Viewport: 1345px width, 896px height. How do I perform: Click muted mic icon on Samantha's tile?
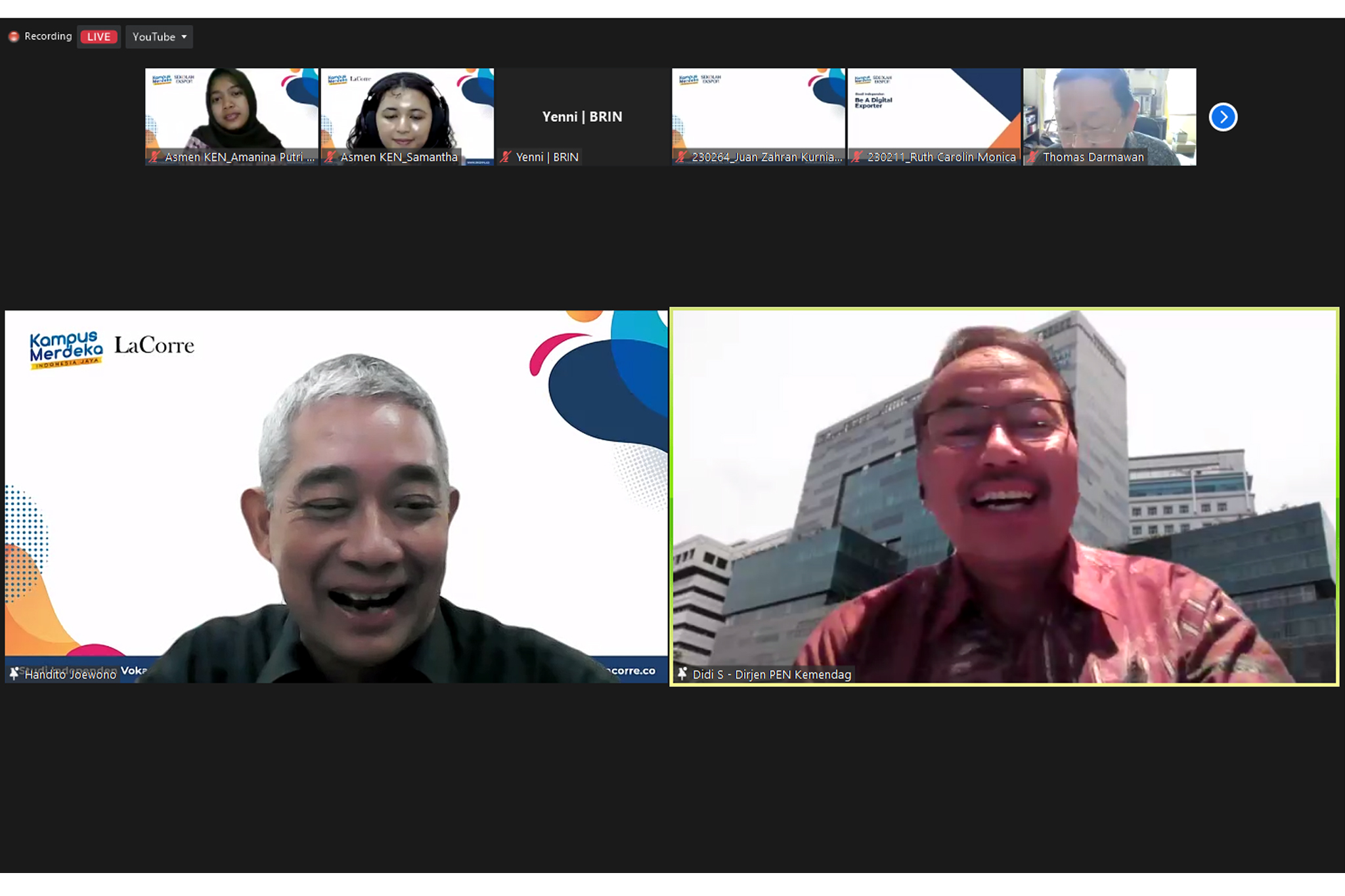tap(330, 157)
